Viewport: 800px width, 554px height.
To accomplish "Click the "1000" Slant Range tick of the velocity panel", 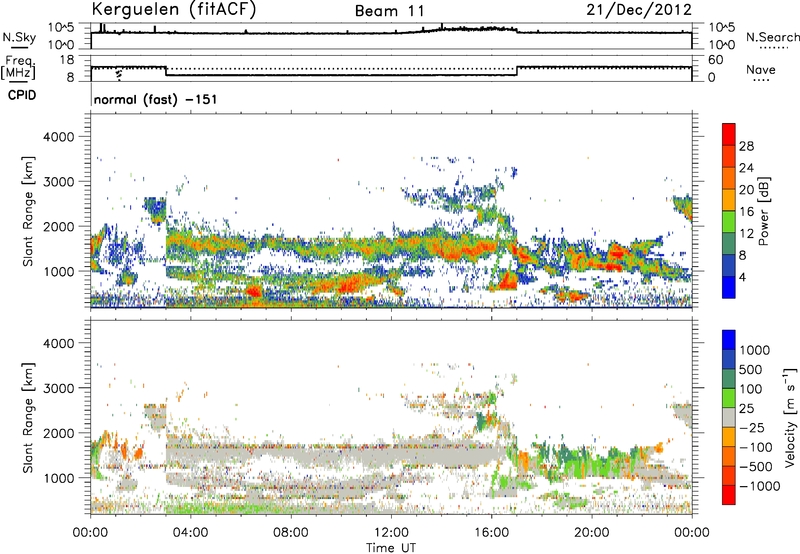I will [x=59, y=478].
